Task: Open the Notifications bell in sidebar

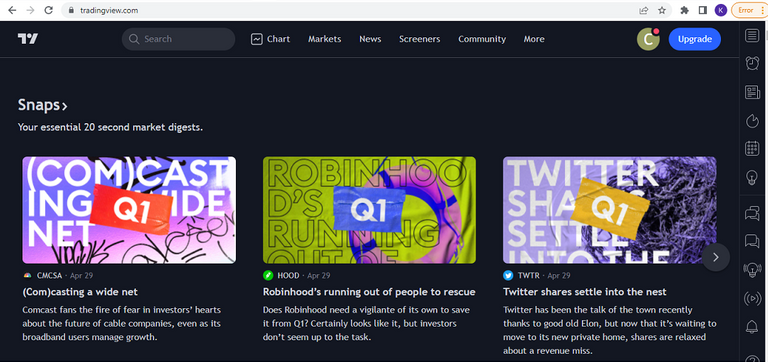Action: (x=752, y=327)
